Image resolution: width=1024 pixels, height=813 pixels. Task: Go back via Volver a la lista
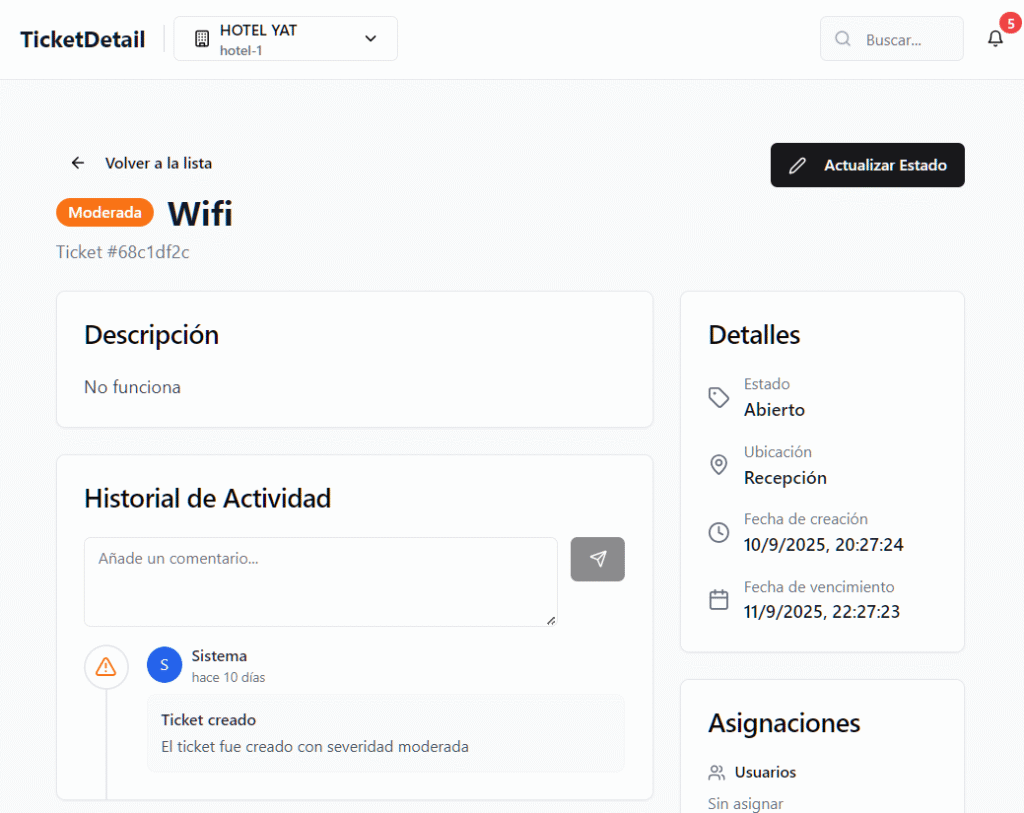[x=158, y=163]
